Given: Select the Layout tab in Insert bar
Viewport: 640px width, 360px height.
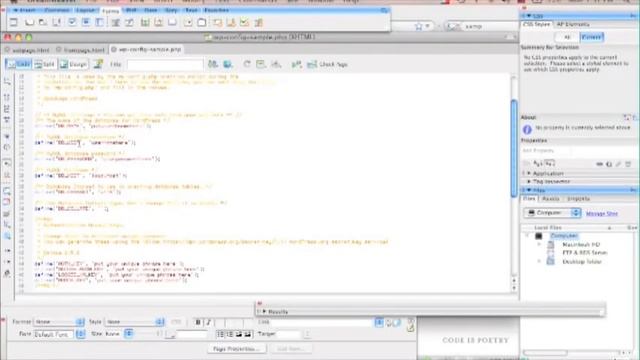Looking at the screenshot, I should point(86,10).
